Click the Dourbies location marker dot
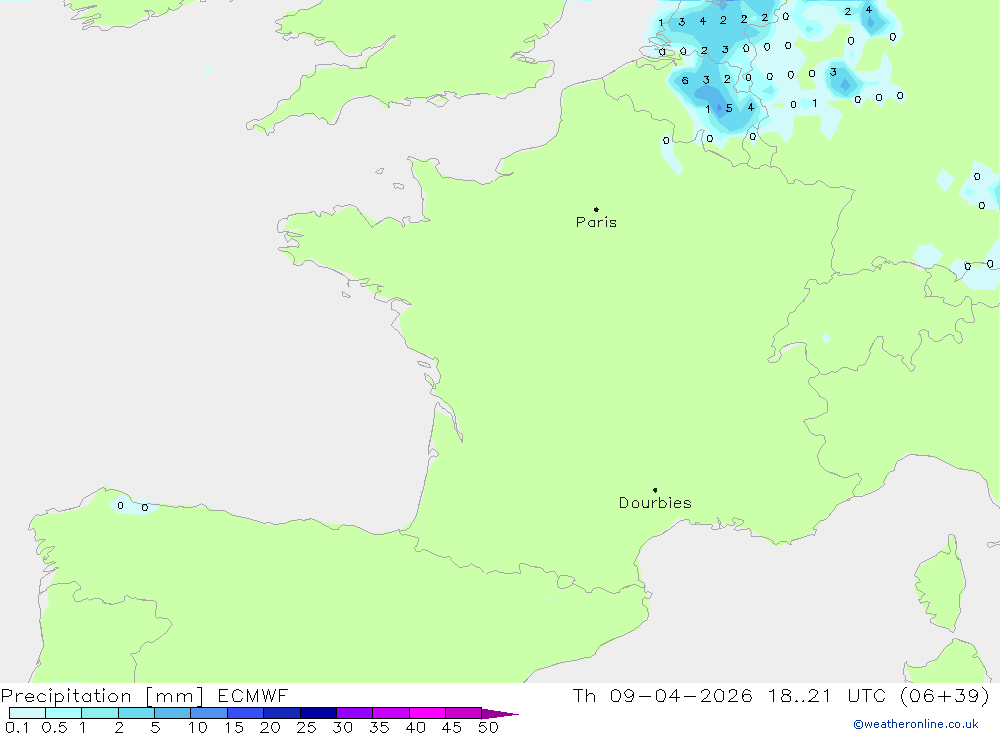Screen dimensions: 1000x733 pyautogui.click(x=655, y=490)
